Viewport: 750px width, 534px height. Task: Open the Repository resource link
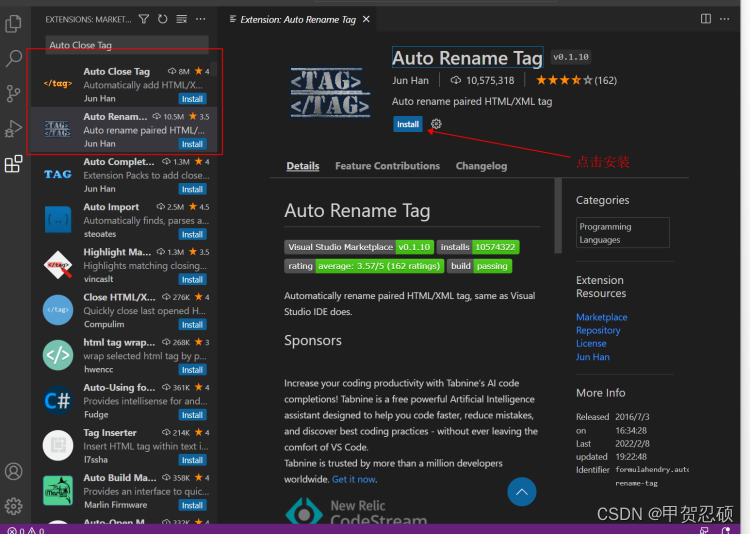coord(598,331)
